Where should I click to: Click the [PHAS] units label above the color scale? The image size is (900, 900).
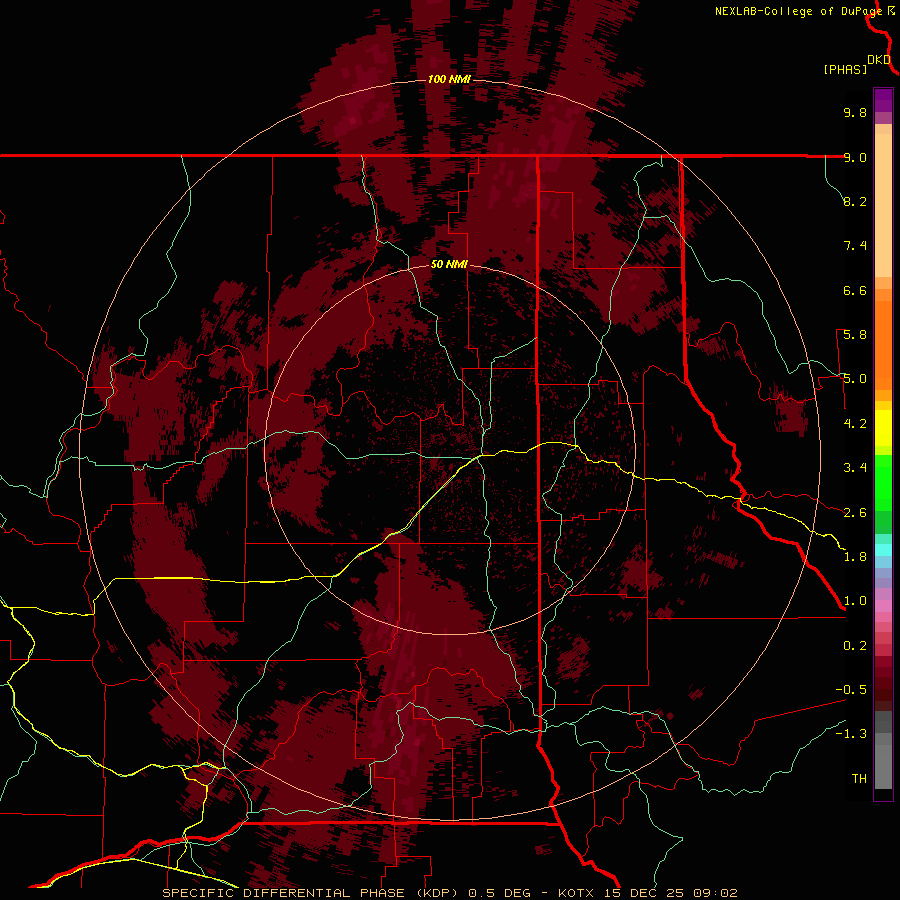tap(845, 69)
